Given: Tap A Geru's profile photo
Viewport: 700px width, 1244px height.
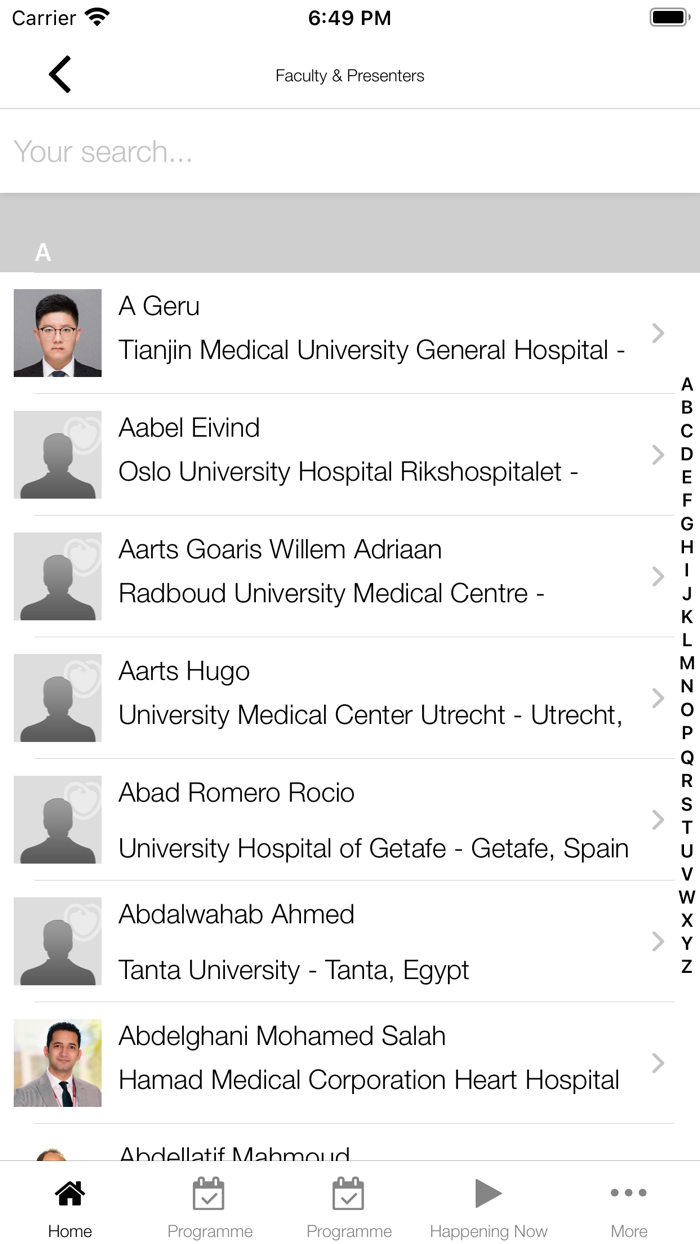Looking at the screenshot, I should click(x=58, y=333).
